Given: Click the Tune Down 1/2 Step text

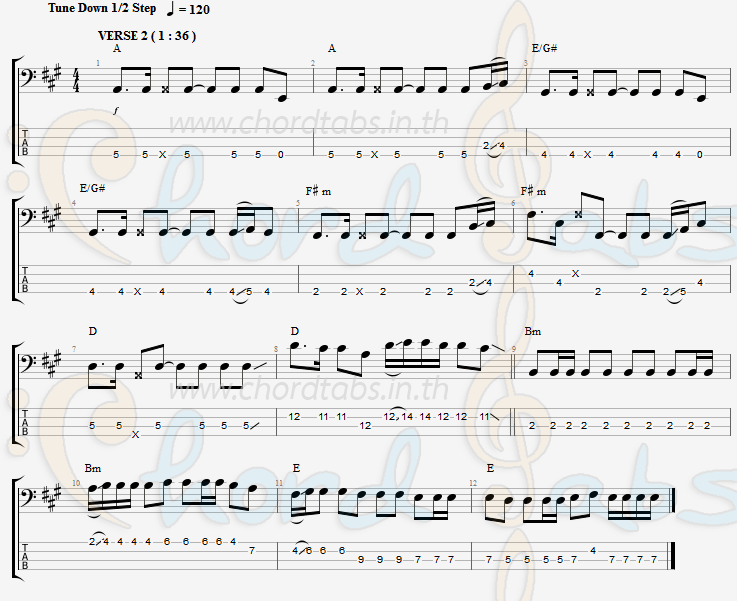Looking at the screenshot, I should (x=102, y=8).
